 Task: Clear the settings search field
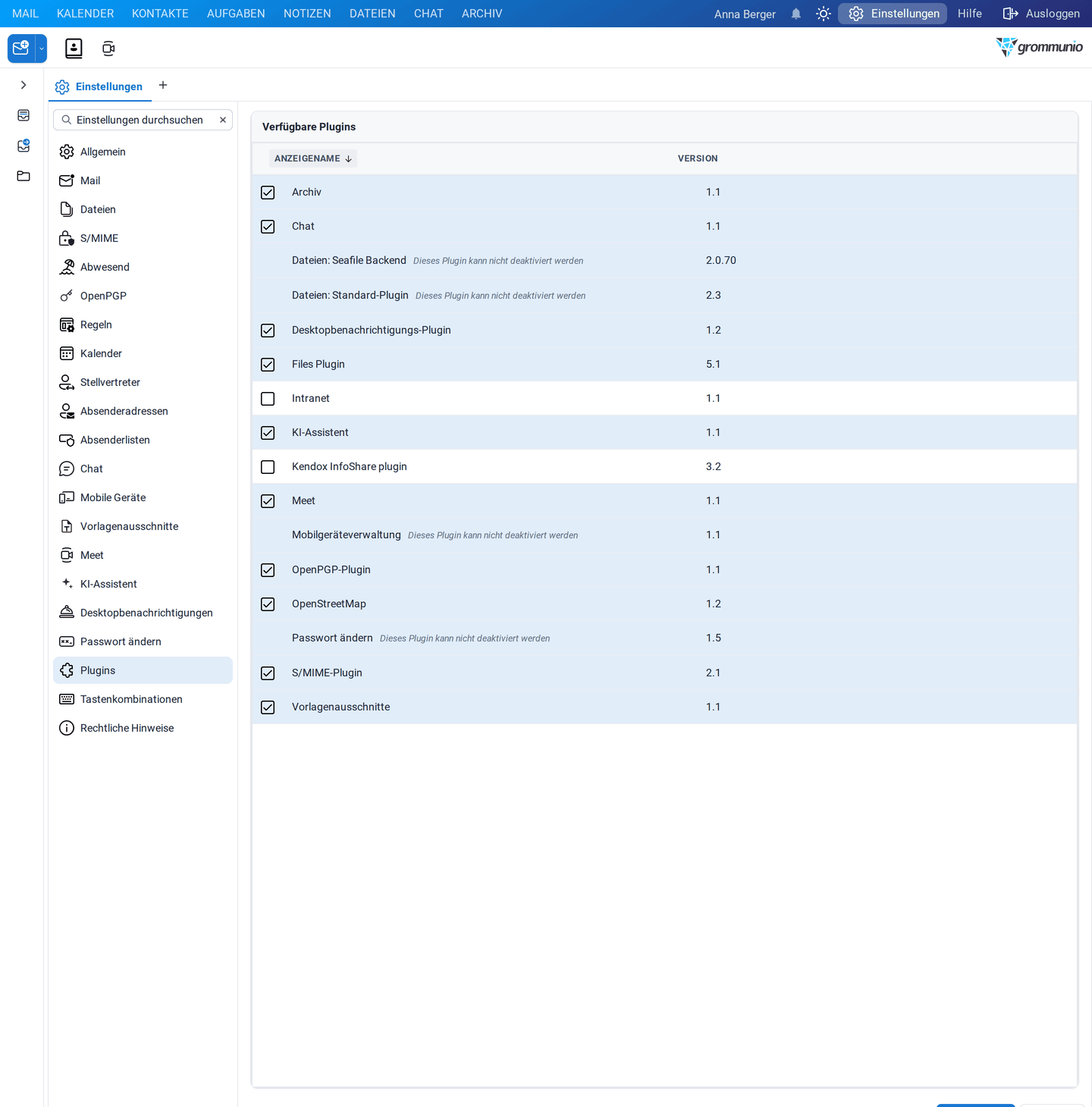pos(223,120)
